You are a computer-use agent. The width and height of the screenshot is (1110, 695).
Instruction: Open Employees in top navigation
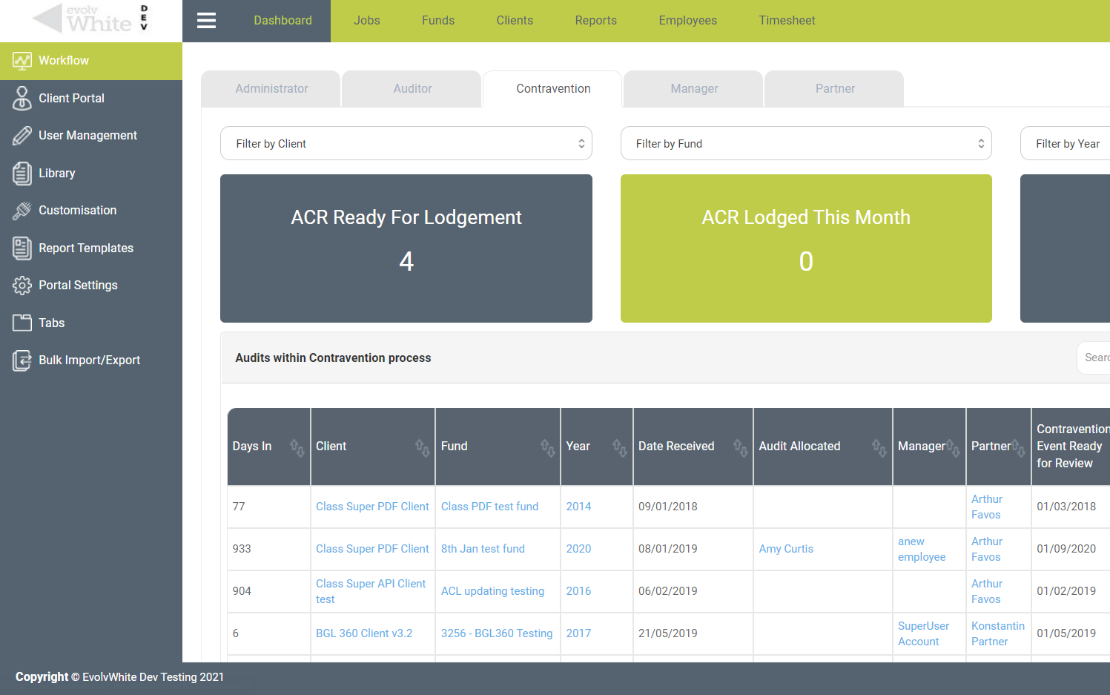(687, 21)
